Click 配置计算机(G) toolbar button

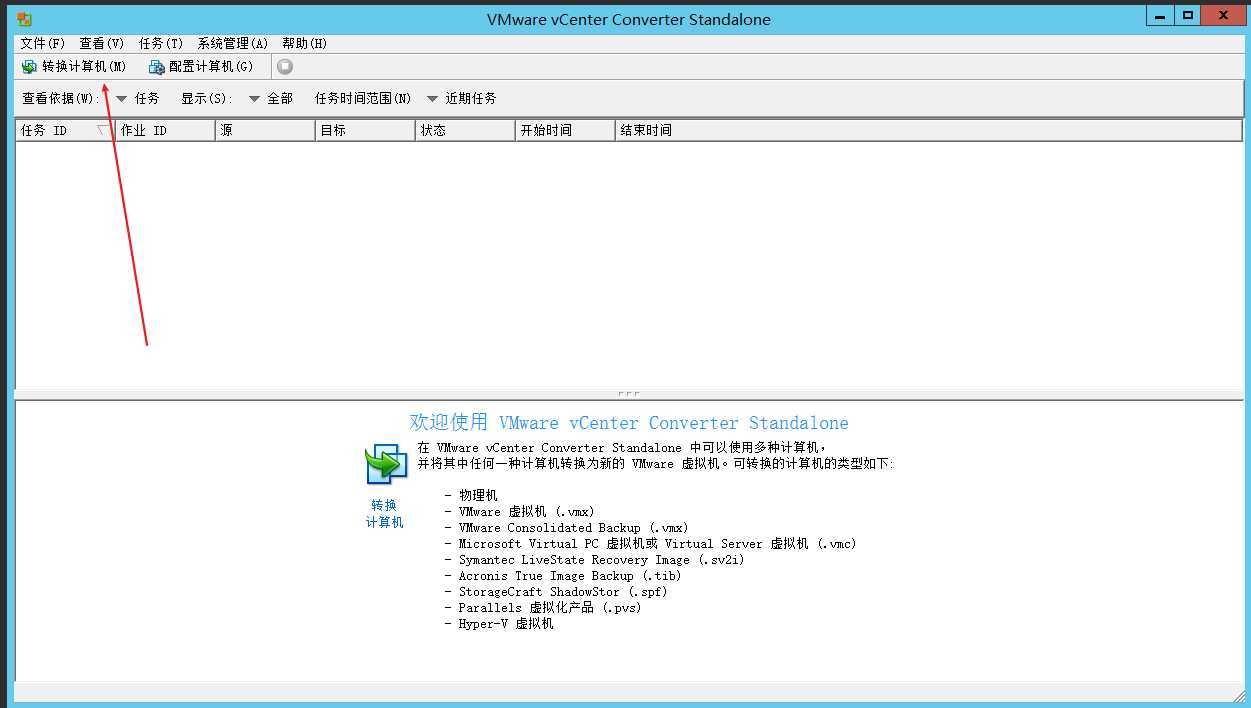click(201, 67)
